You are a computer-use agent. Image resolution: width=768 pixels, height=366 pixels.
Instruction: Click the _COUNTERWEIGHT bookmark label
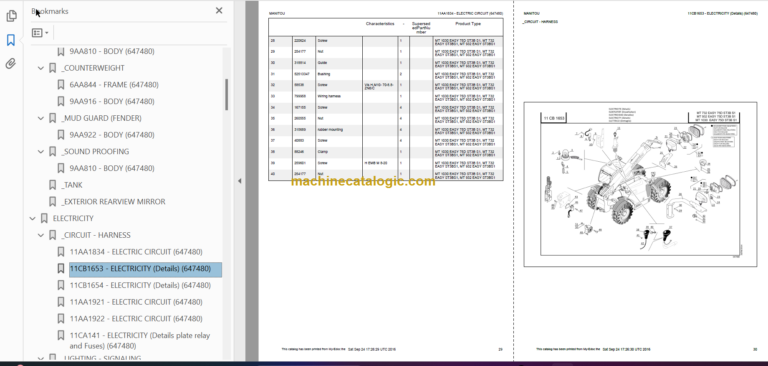tap(93, 68)
